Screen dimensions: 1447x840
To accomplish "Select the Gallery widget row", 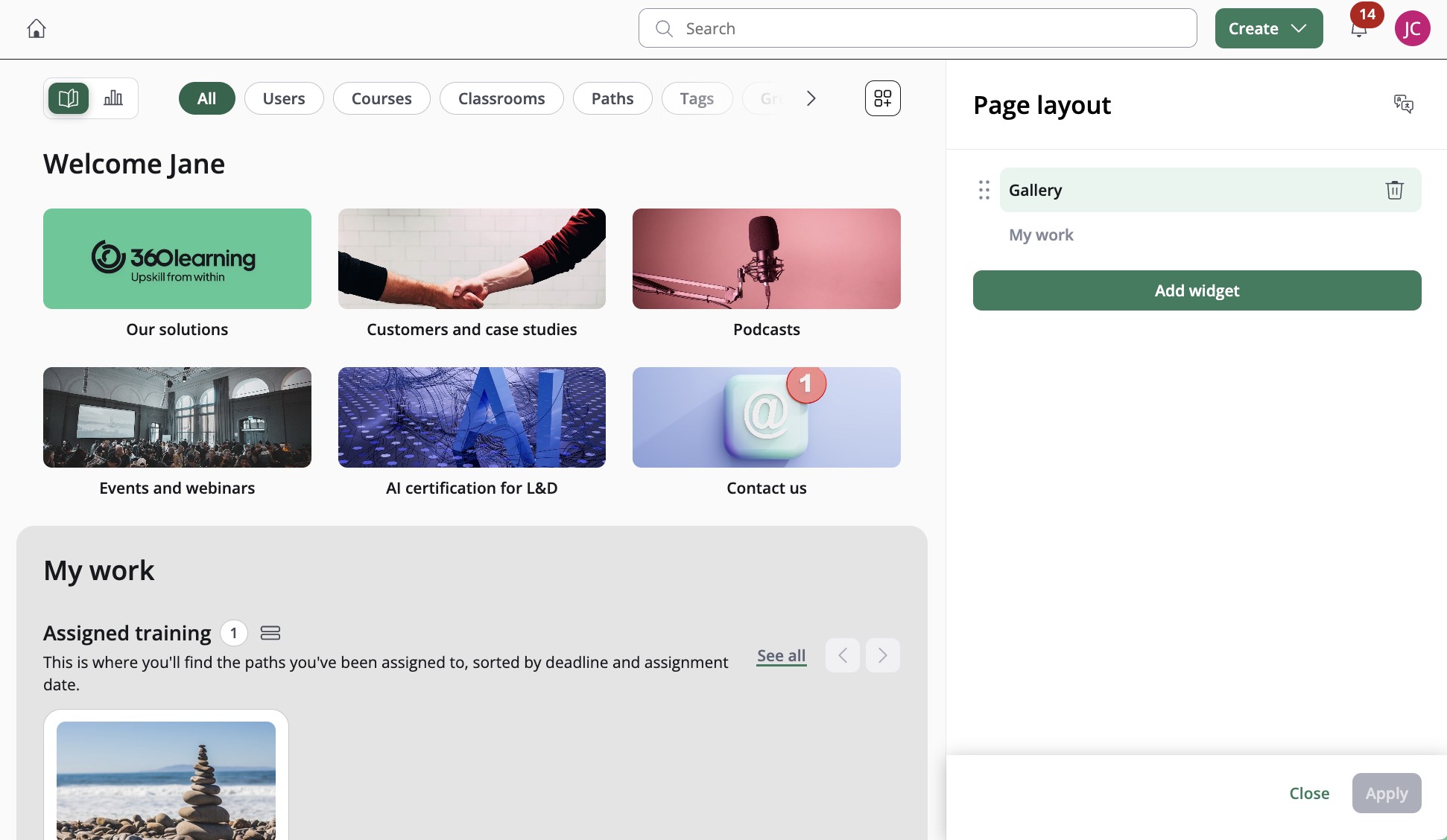I will 1211,190.
